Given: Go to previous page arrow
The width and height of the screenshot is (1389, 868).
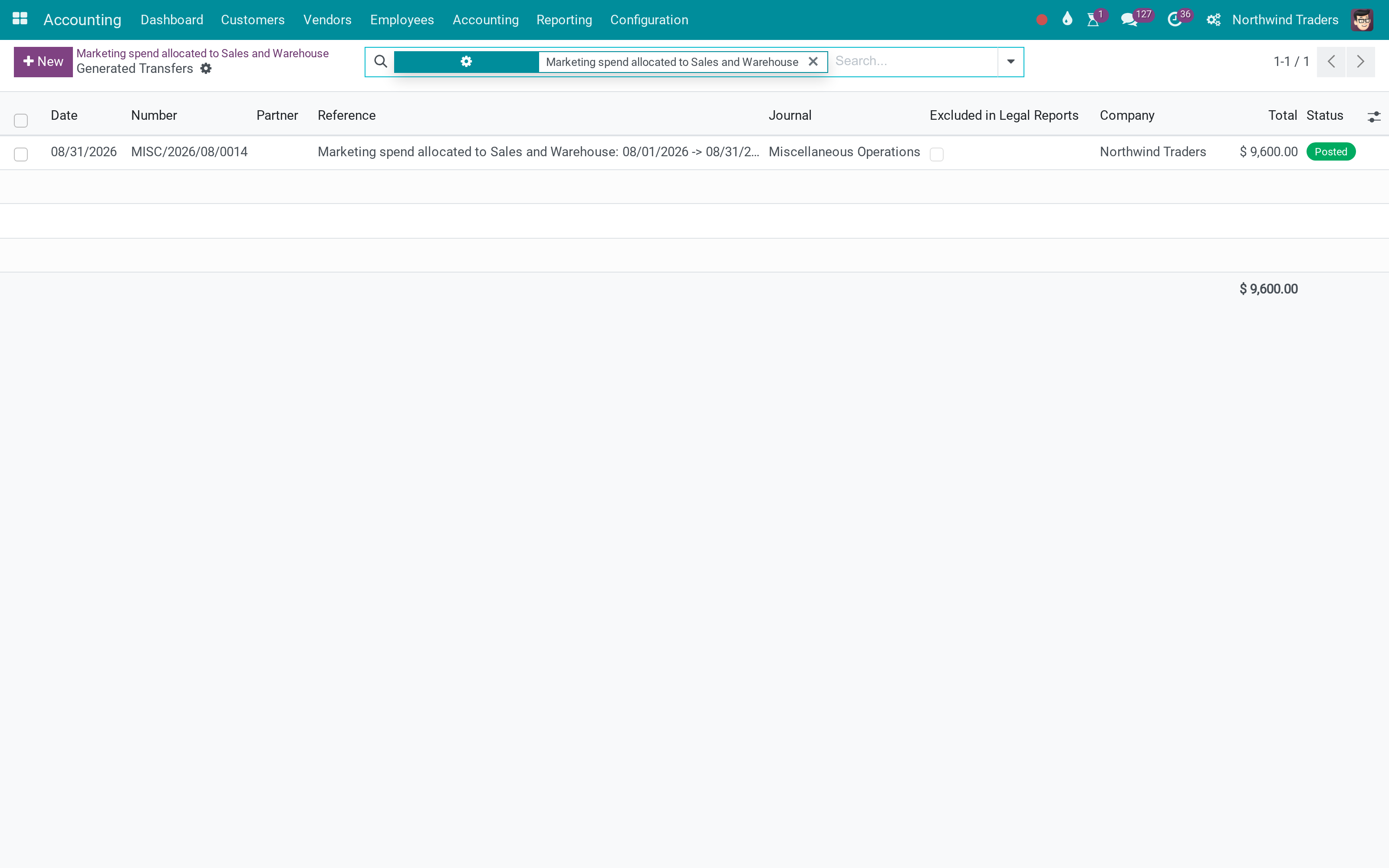Looking at the screenshot, I should click(x=1331, y=62).
